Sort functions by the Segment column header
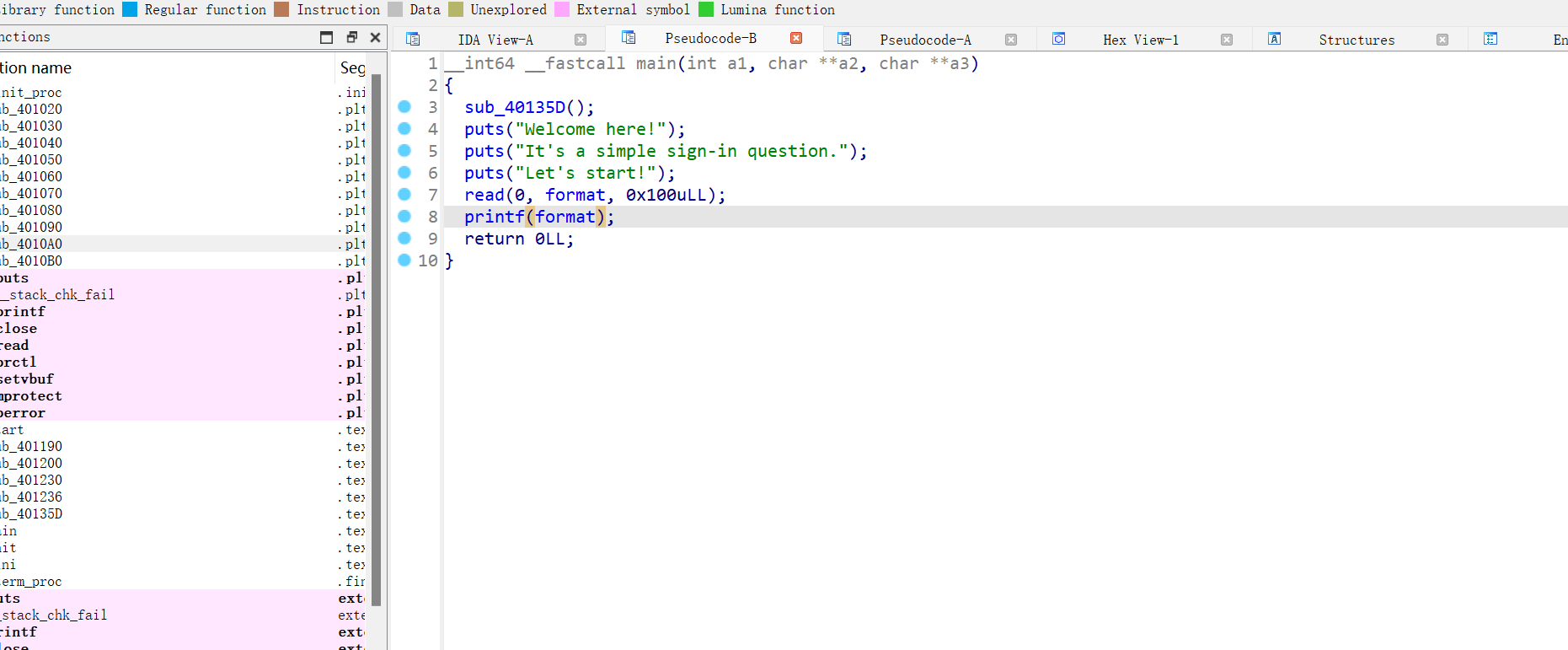Image resolution: width=1568 pixels, height=650 pixels. 352,67
